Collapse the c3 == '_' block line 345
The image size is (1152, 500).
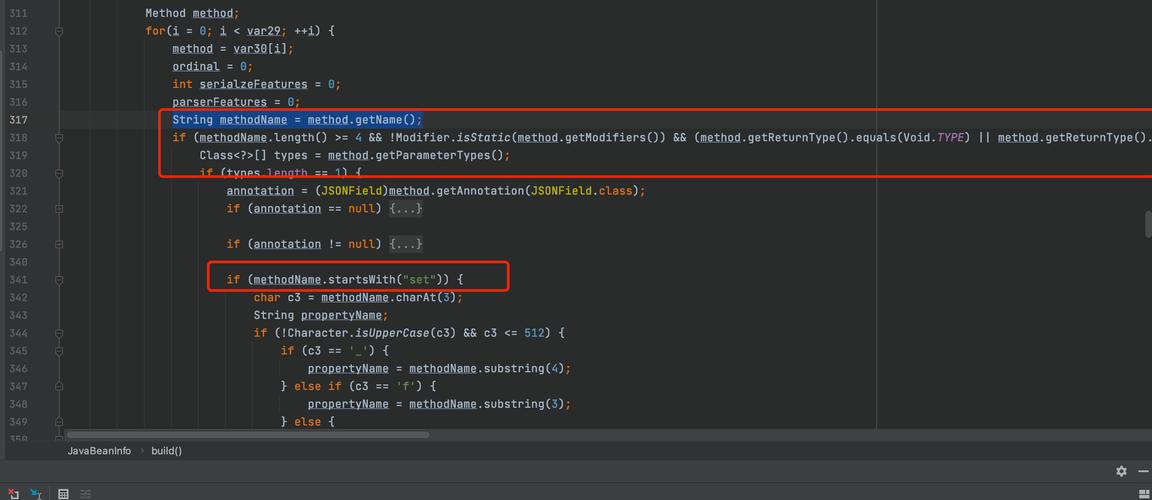point(59,351)
